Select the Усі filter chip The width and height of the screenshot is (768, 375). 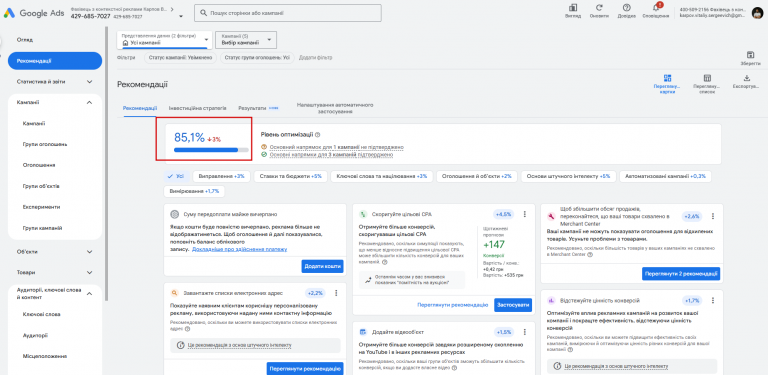[176, 176]
